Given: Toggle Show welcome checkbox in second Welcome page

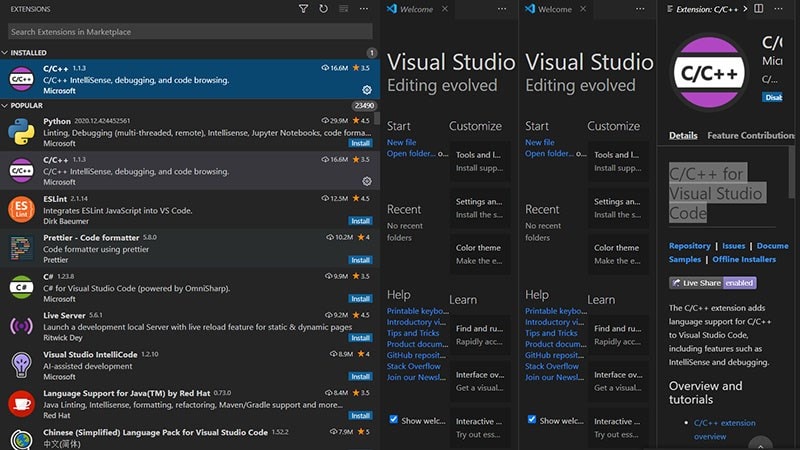Looking at the screenshot, I should pos(532,419).
